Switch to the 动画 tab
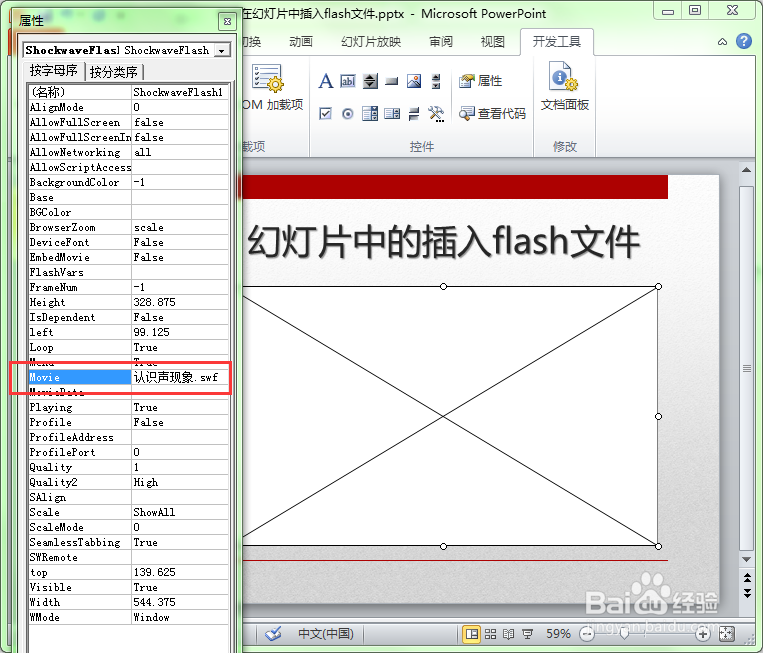The width and height of the screenshot is (763, 653). [301, 42]
